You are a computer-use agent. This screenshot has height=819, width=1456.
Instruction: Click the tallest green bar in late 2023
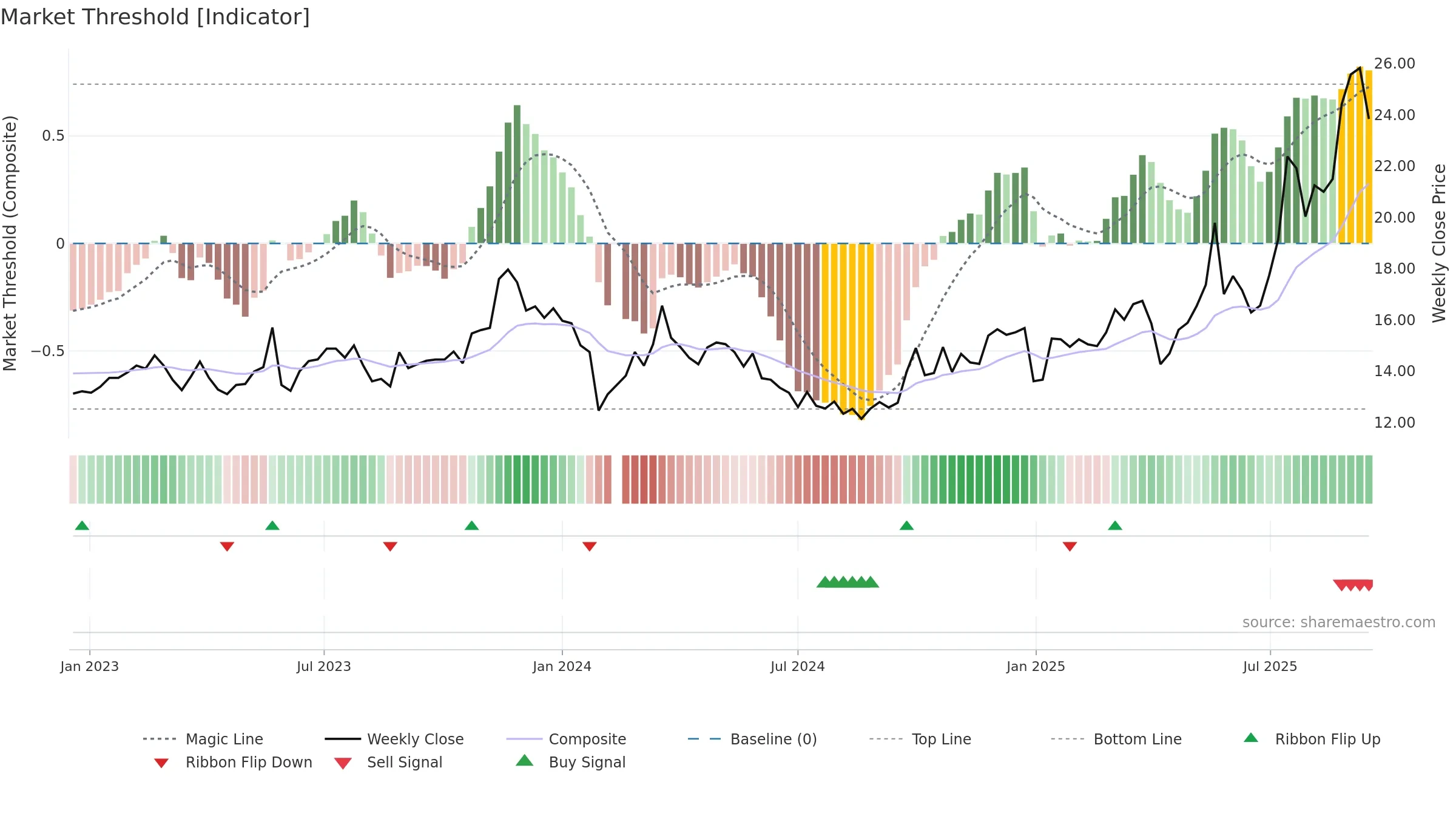click(517, 174)
